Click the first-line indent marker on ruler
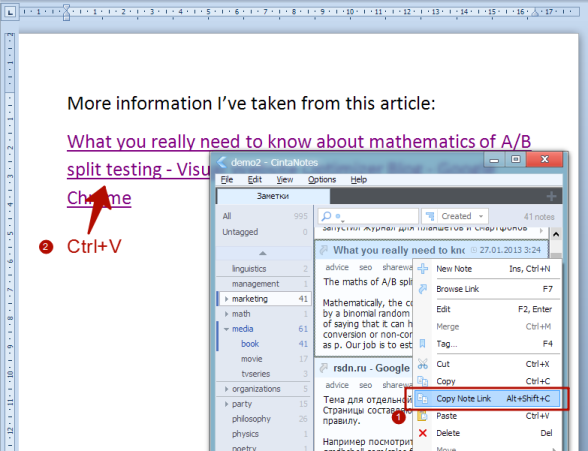588x451 pixels. coord(66,8)
